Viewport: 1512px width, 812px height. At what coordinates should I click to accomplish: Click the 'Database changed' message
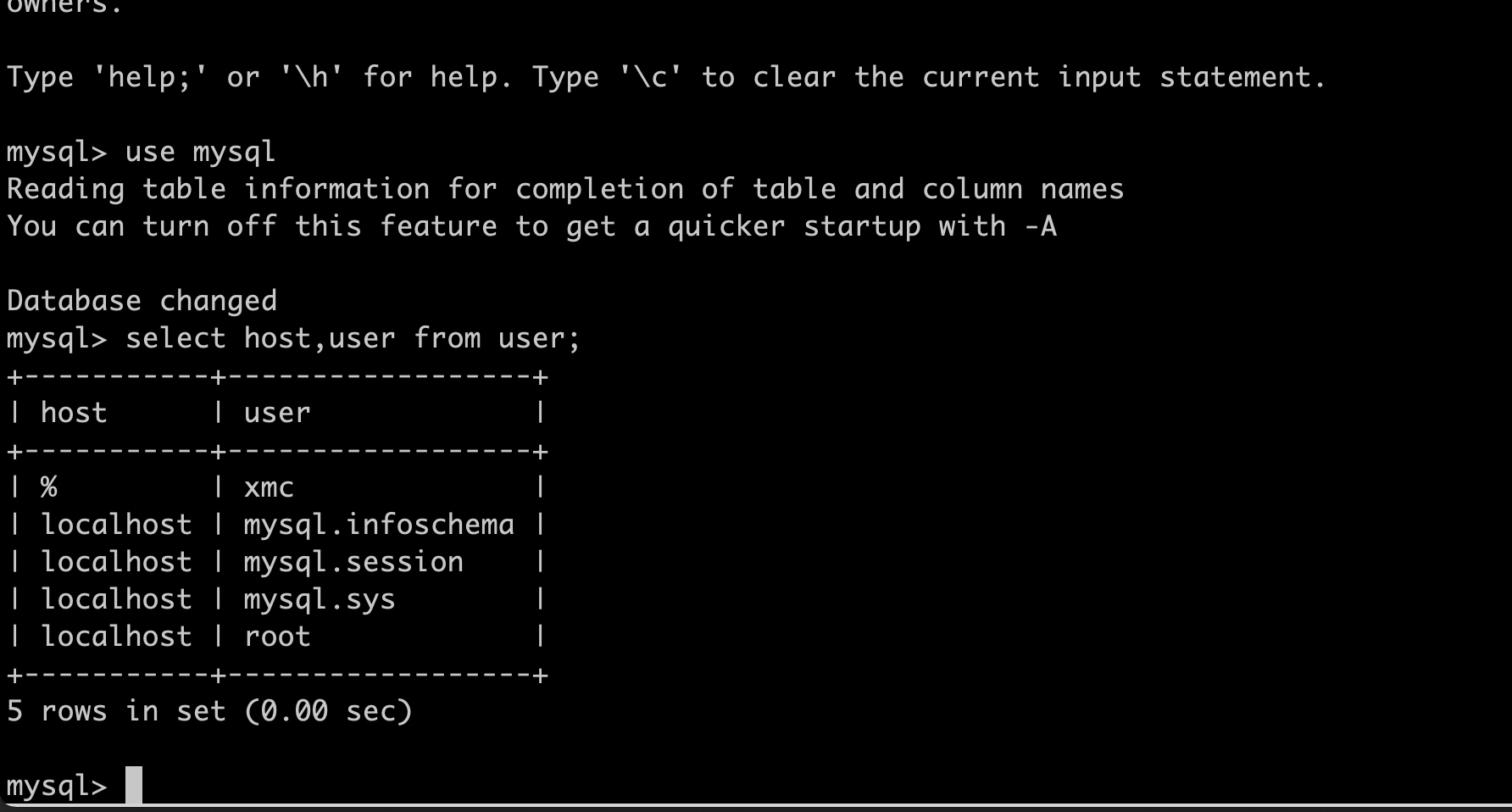(x=142, y=301)
